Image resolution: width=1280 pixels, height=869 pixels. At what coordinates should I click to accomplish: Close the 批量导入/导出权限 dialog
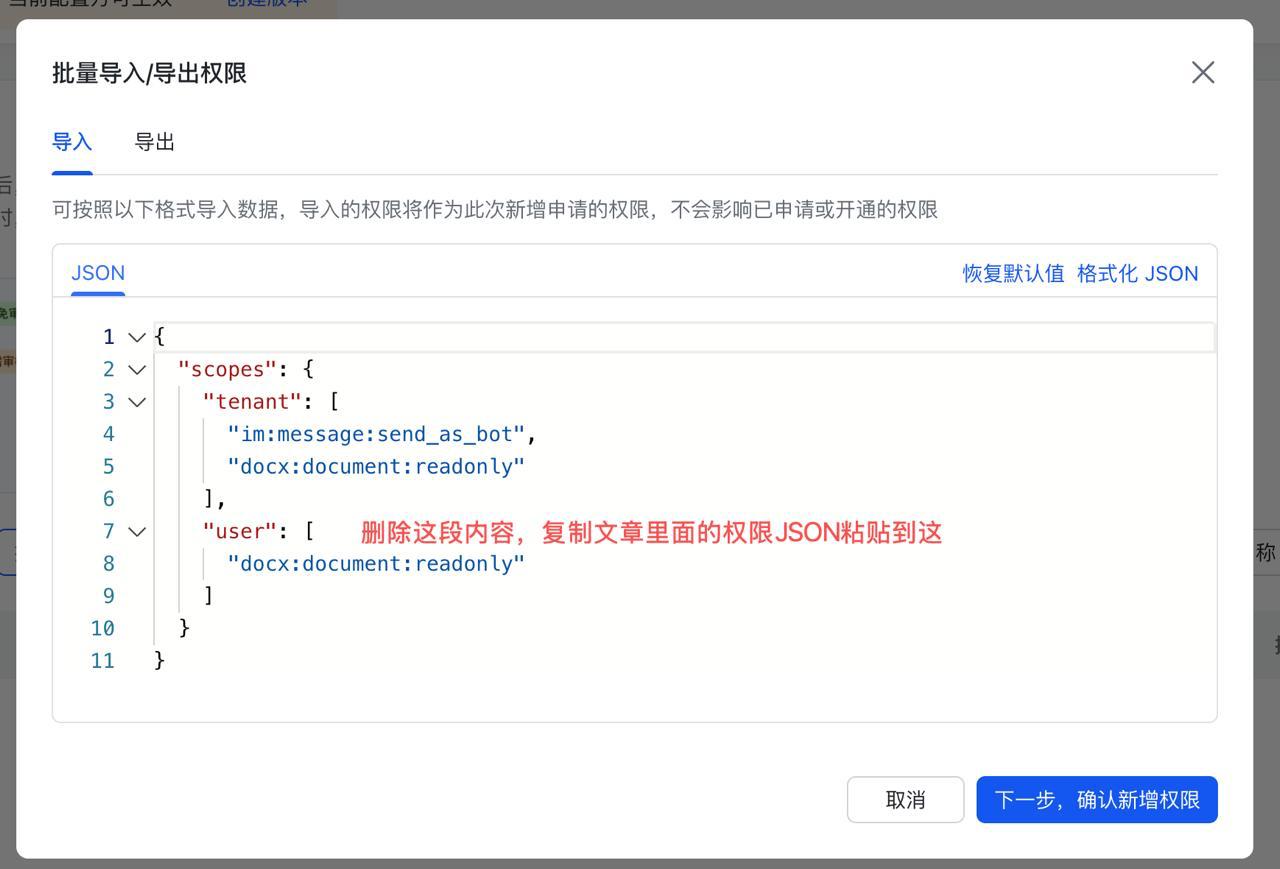pyautogui.click(x=1202, y=72)
